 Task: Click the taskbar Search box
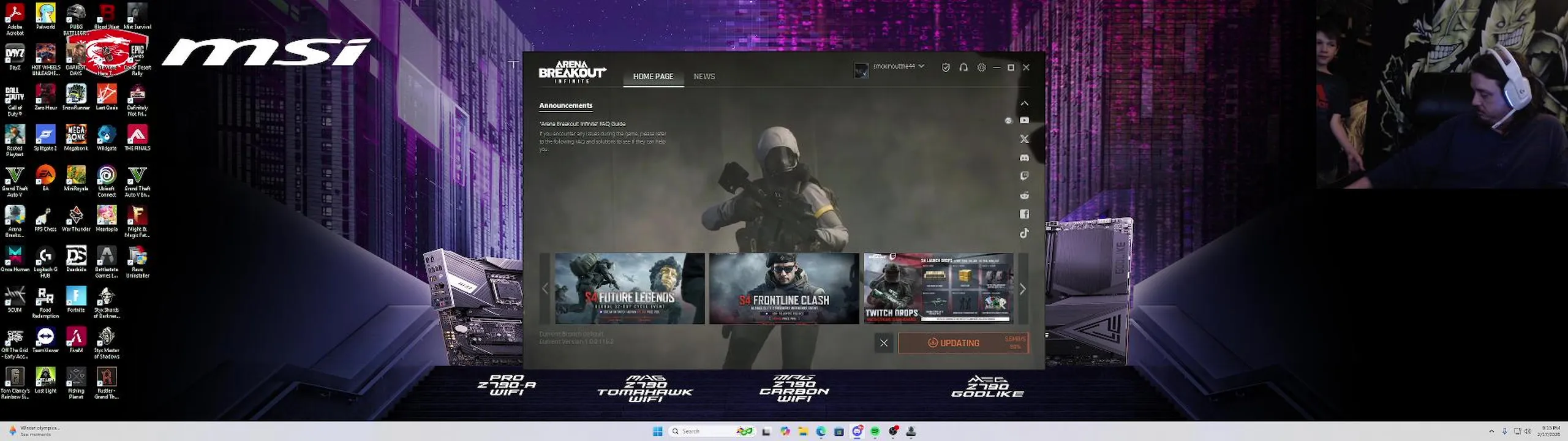(712, 431)
